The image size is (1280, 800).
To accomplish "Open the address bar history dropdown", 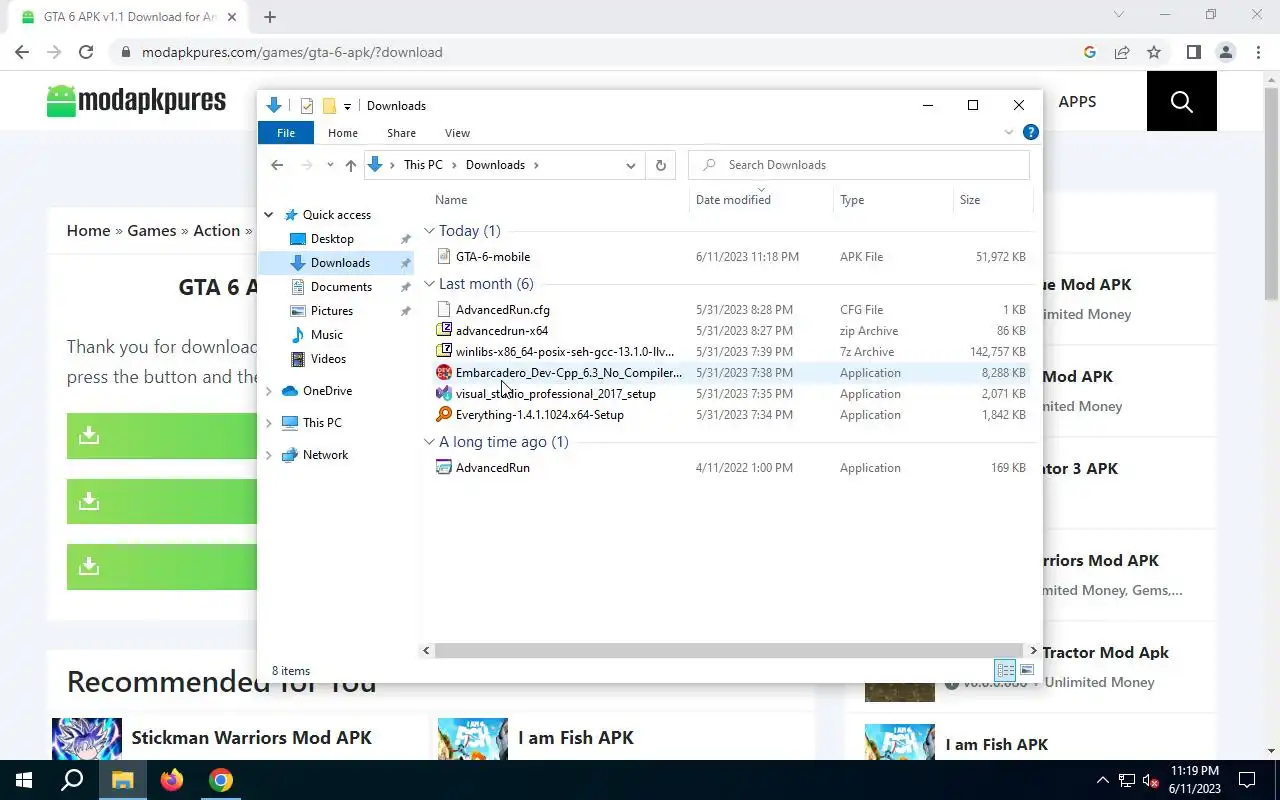I will tap(631, 165).
